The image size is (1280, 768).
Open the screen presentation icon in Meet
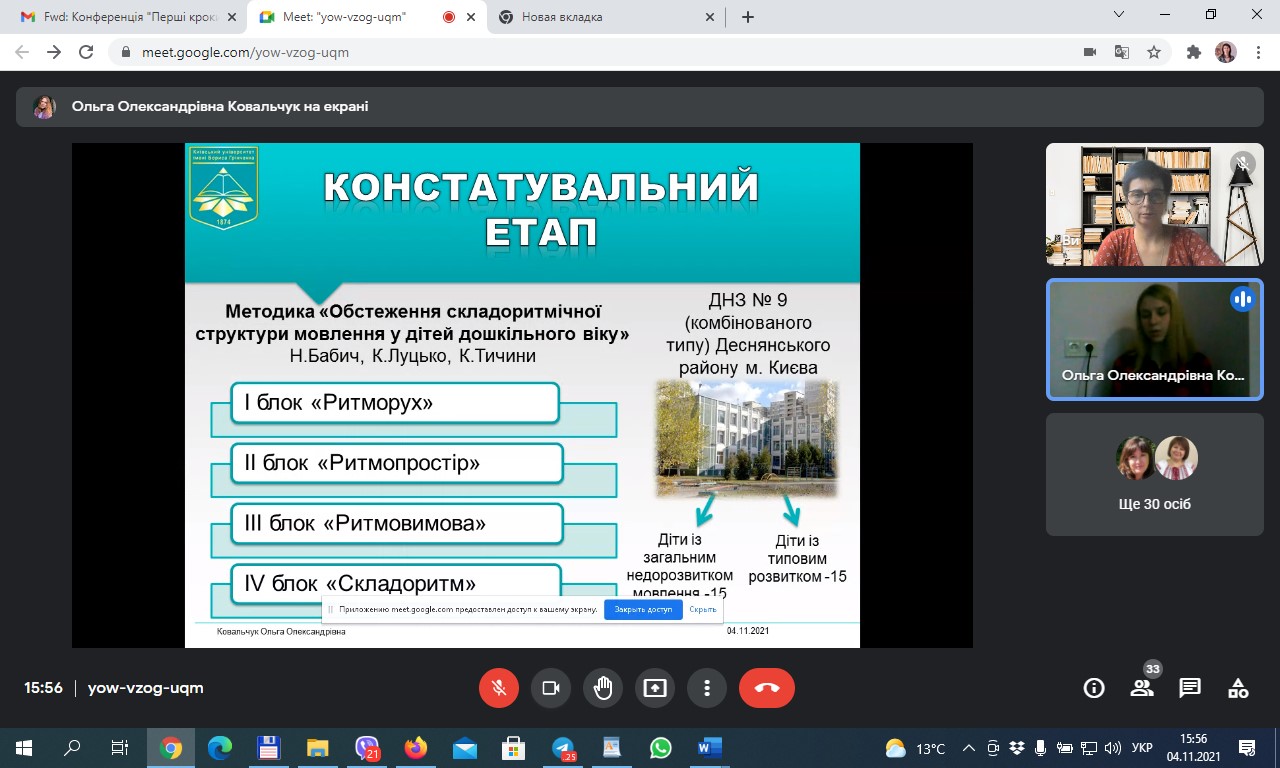(655, 687)
